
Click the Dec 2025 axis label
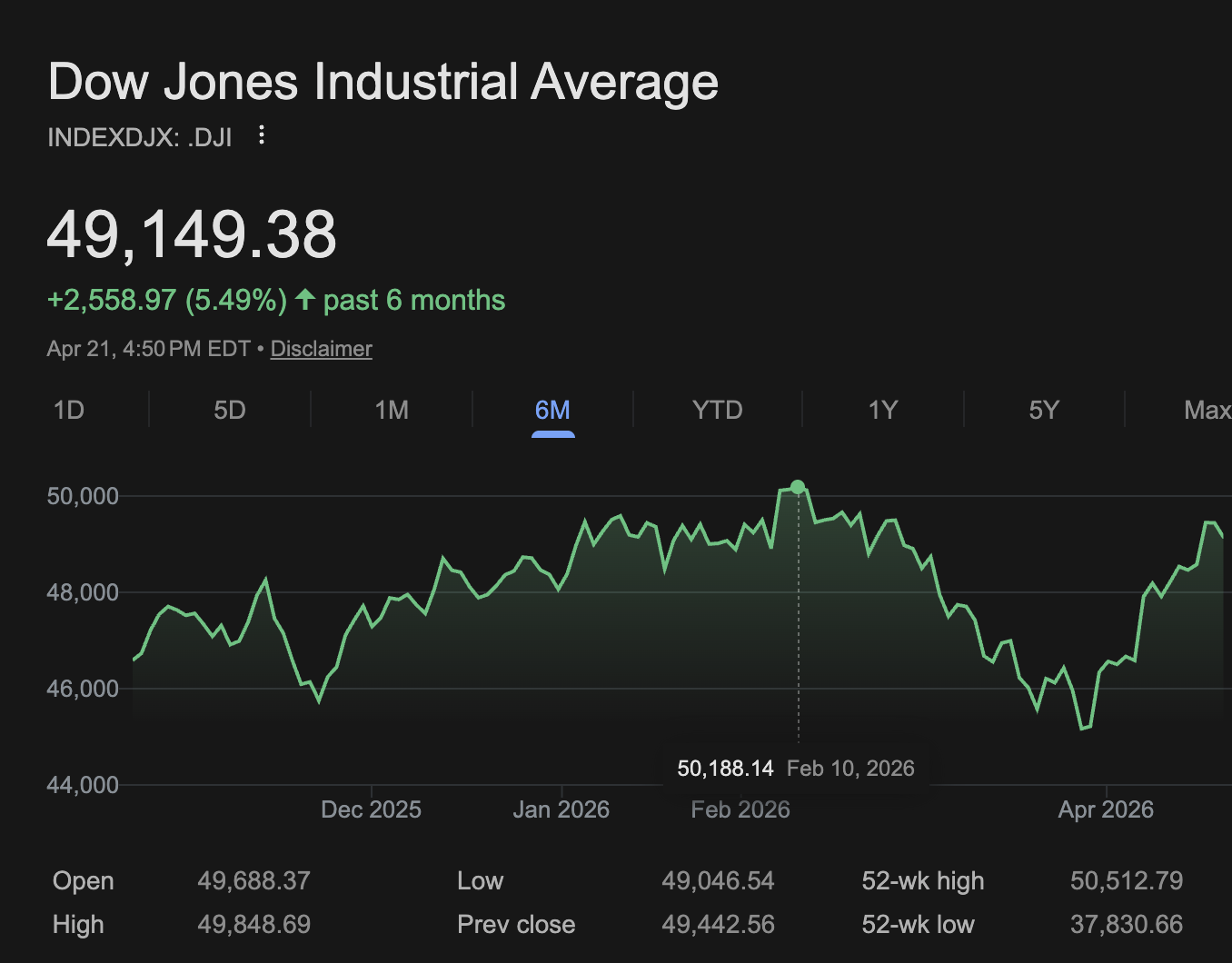click(x=371, y=809)
